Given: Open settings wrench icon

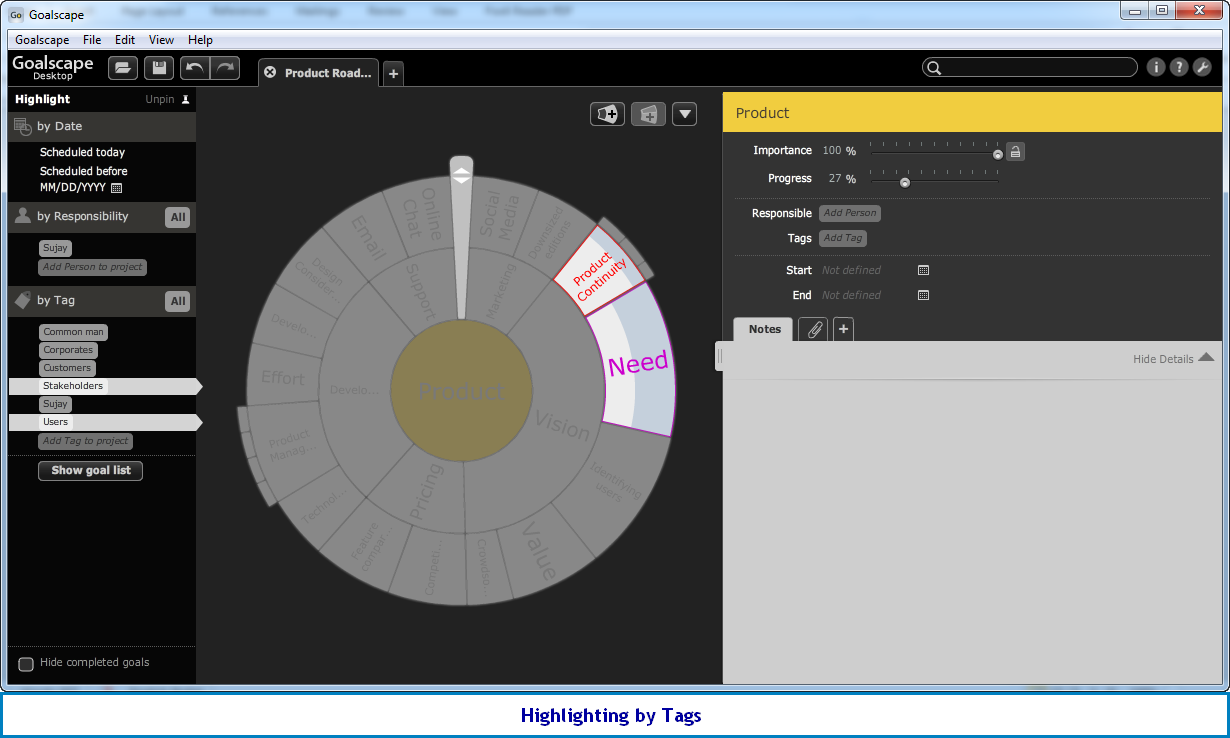Looking at the screenshot, I should (x=1202, y=67).
